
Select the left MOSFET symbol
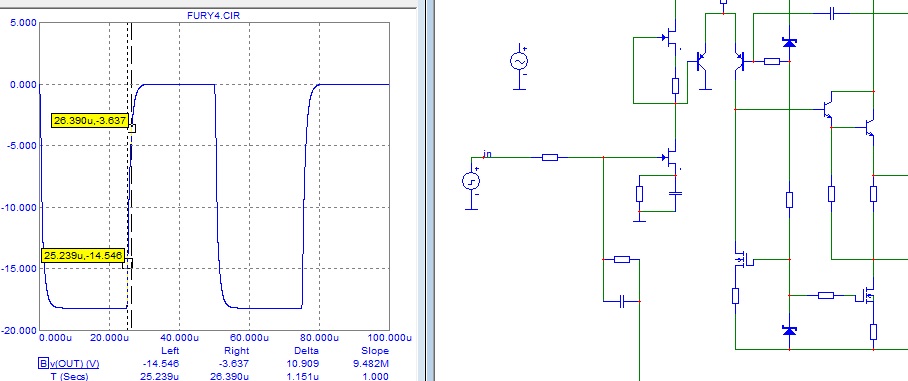tap(744, 259)
